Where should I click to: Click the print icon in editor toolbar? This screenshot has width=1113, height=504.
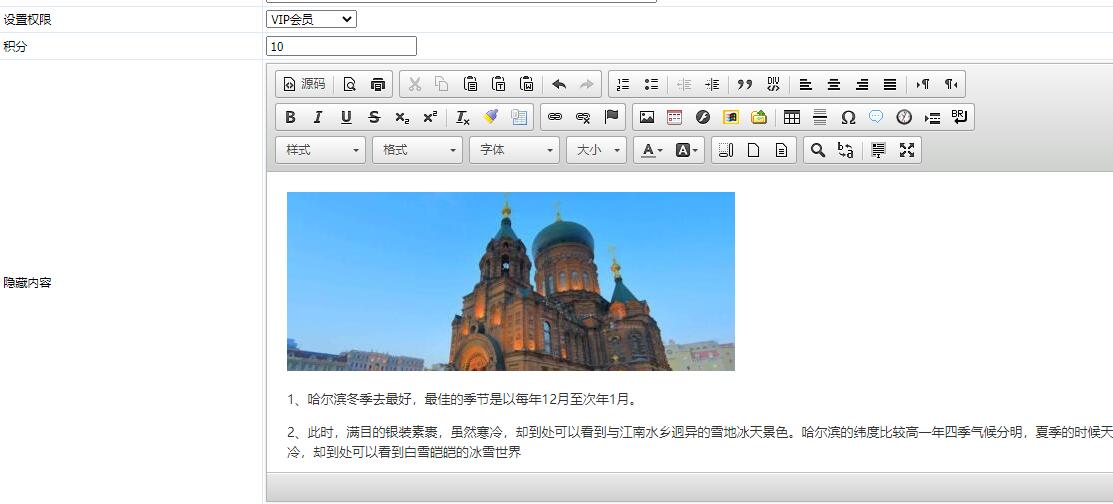[378, 84]
